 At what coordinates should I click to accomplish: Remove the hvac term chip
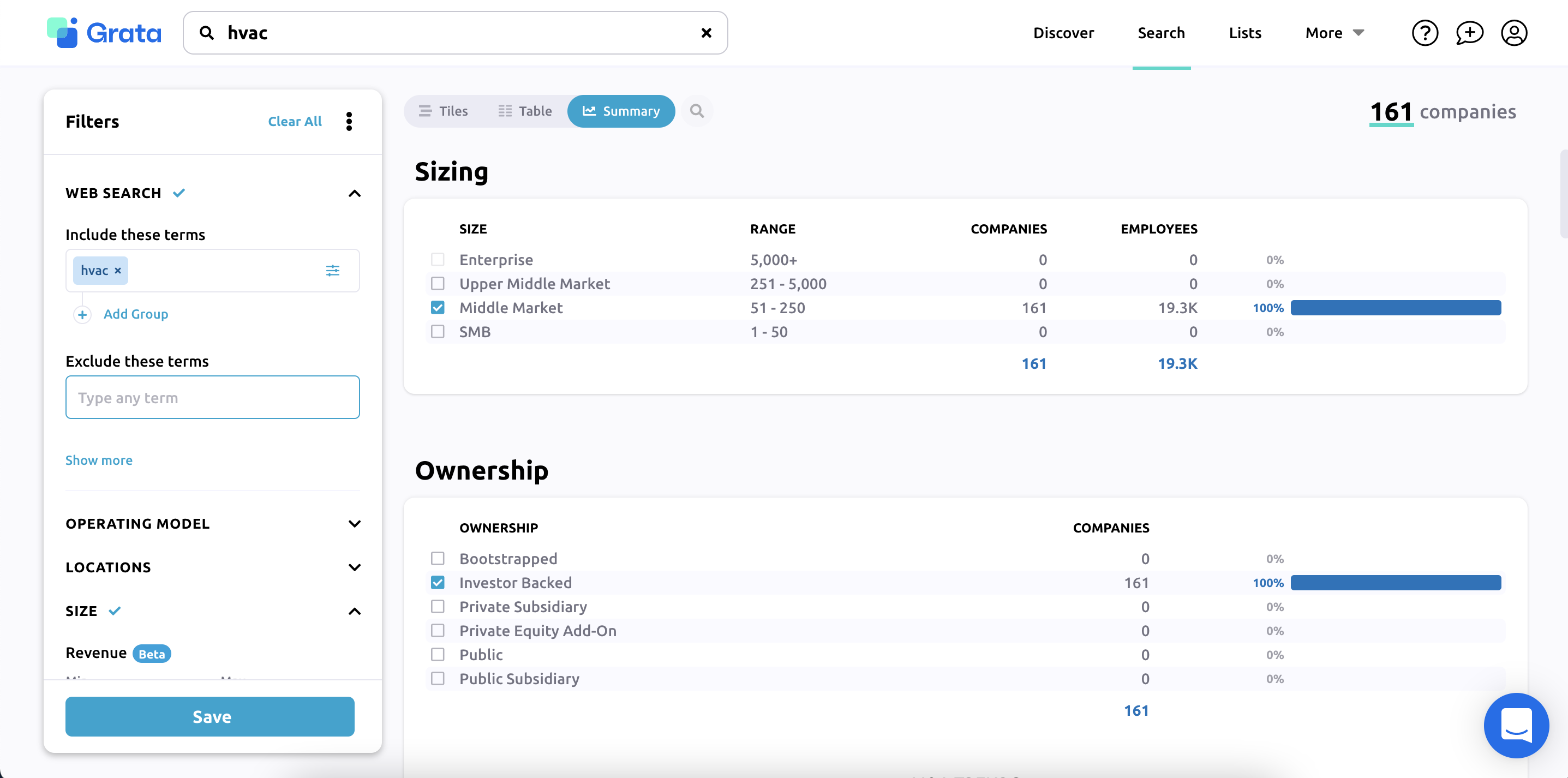(x=118, y=271)
